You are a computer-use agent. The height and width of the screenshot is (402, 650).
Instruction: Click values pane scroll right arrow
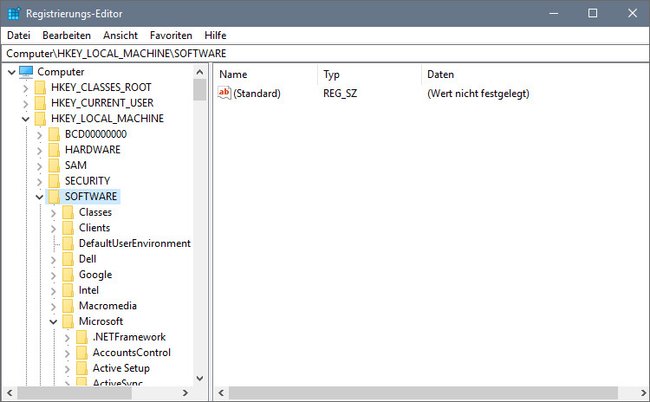(x=643, y=392)
